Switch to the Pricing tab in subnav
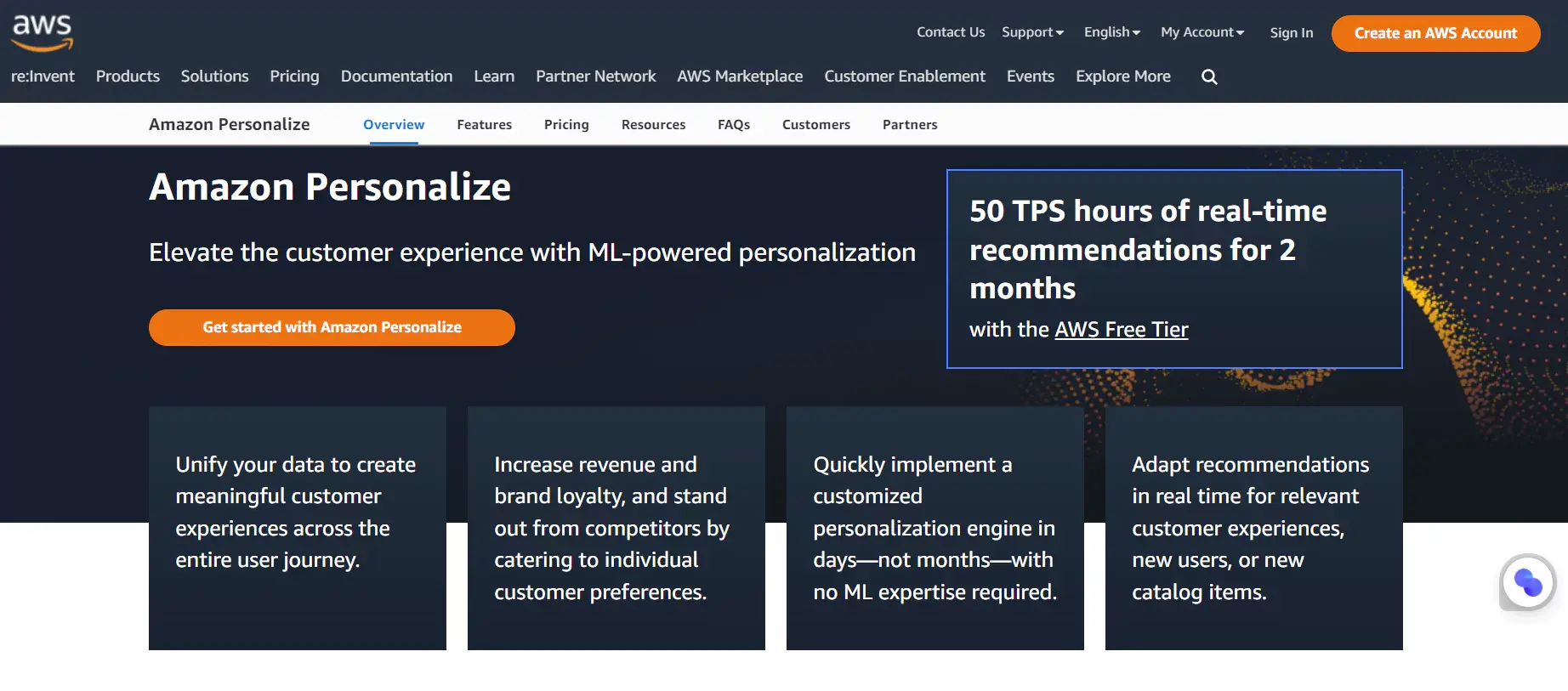 566,125
